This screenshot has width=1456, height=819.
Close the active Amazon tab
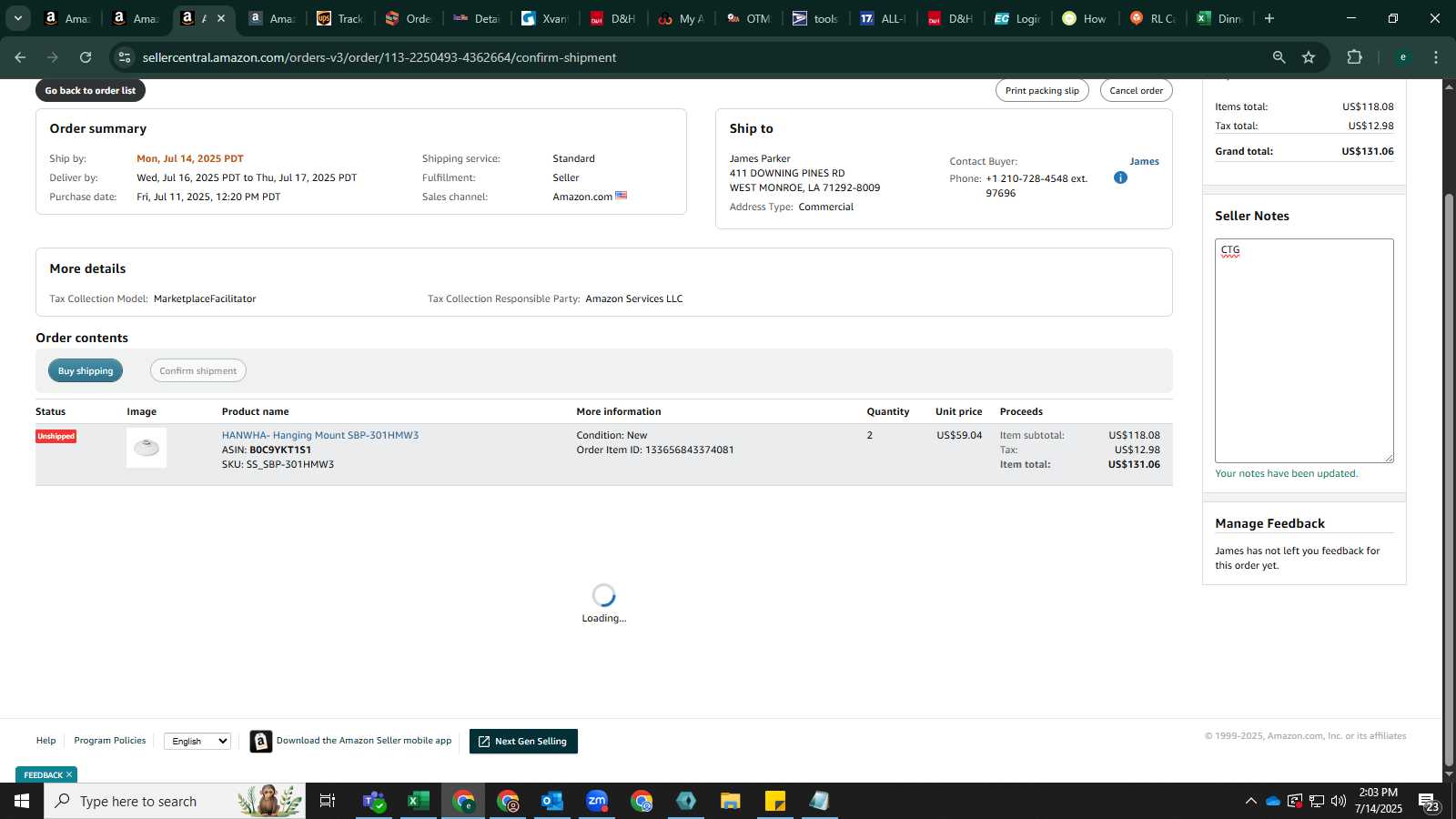click(x=221, y=18)
